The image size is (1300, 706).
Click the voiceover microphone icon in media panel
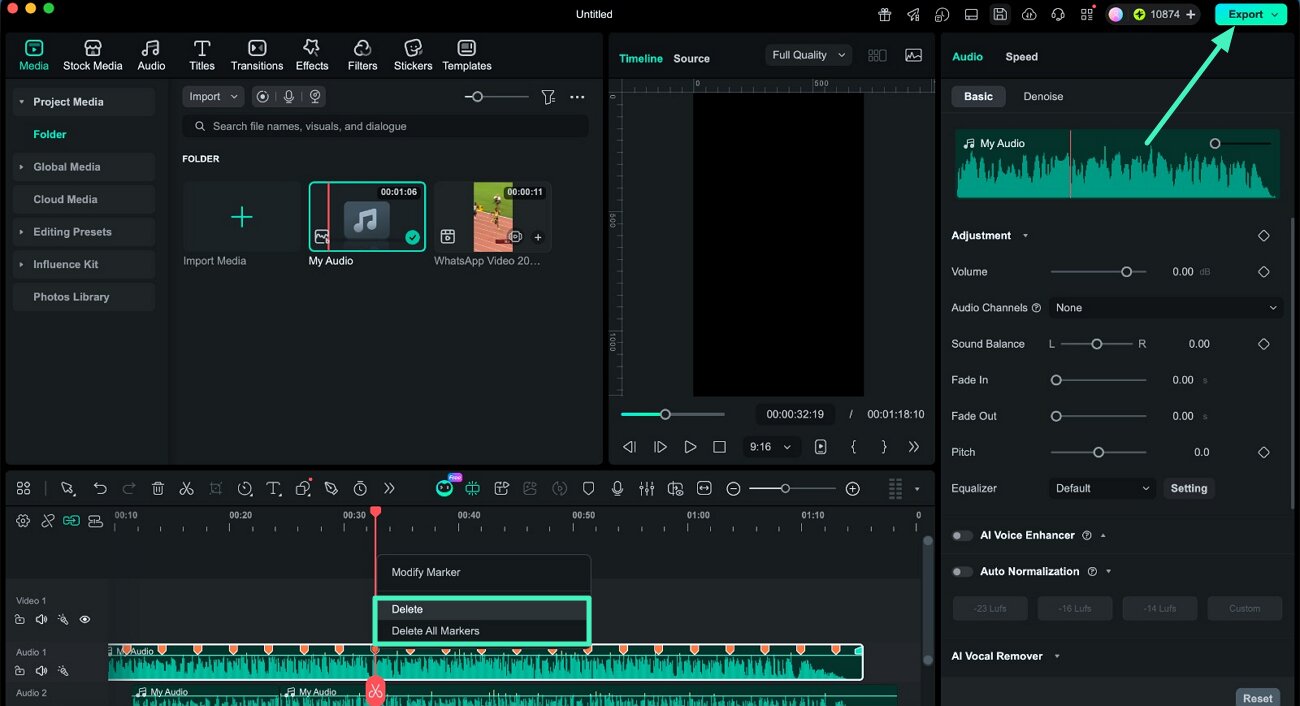coord(289,97)
